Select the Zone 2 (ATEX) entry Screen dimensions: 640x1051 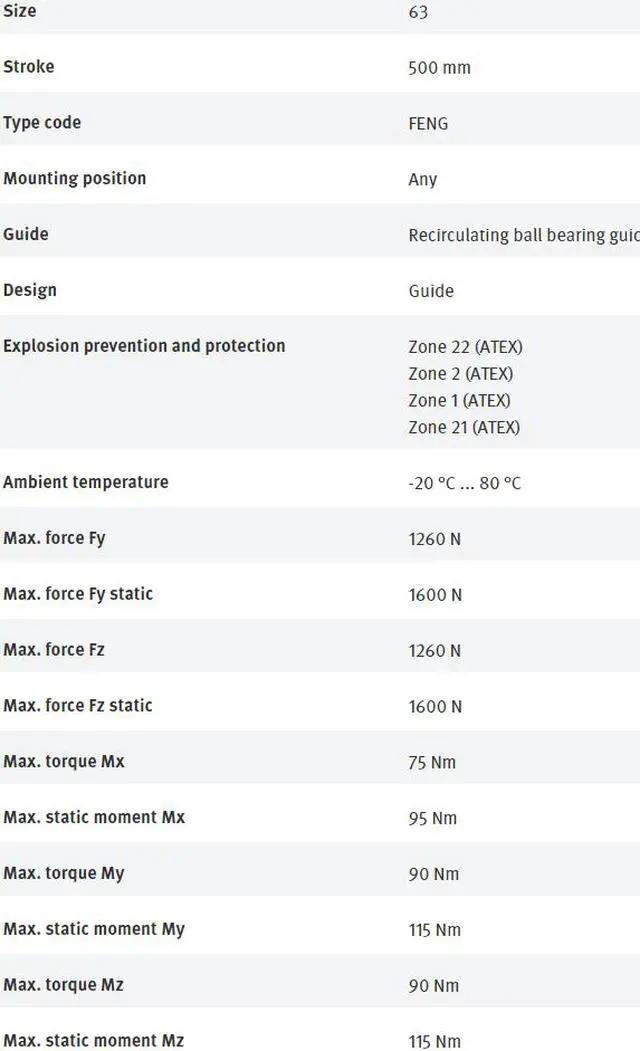[460, 374]
